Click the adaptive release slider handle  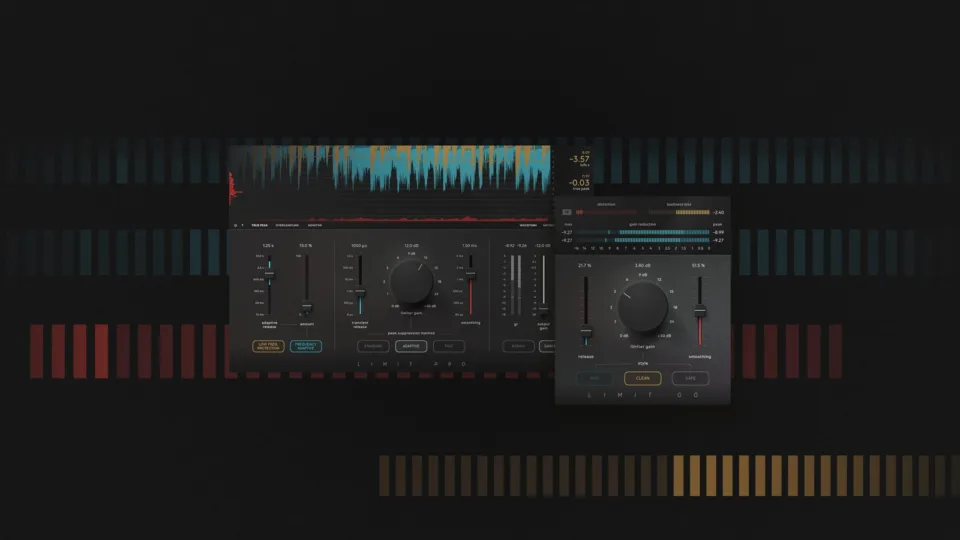pos(269,274)
